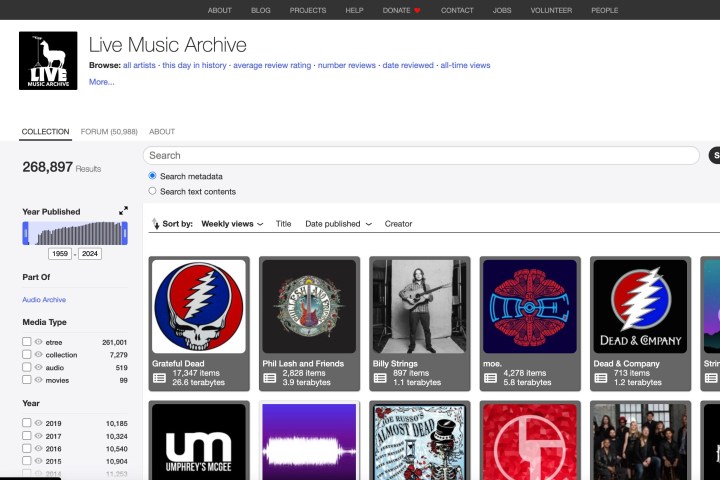Click the collection list icon on Grateful Dead tile
This screenshot has height=480, width=720.
point(160,378)
